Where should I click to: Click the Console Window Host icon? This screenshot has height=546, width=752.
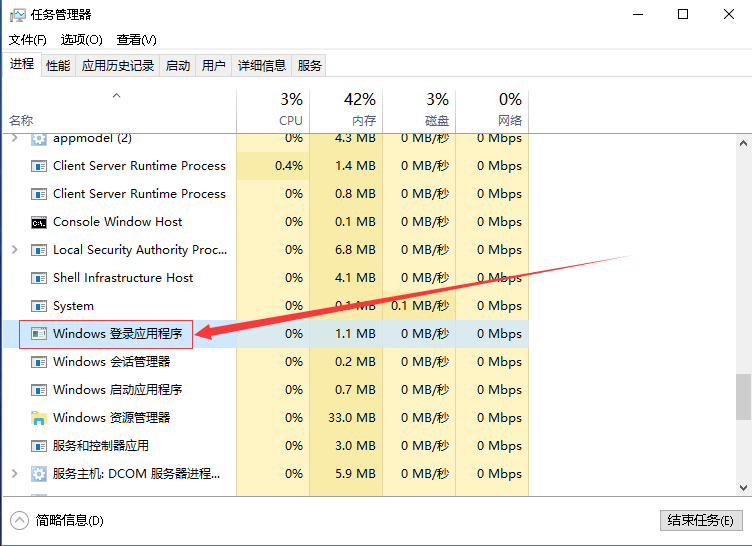pyautogui.click(x=39, y=223)
